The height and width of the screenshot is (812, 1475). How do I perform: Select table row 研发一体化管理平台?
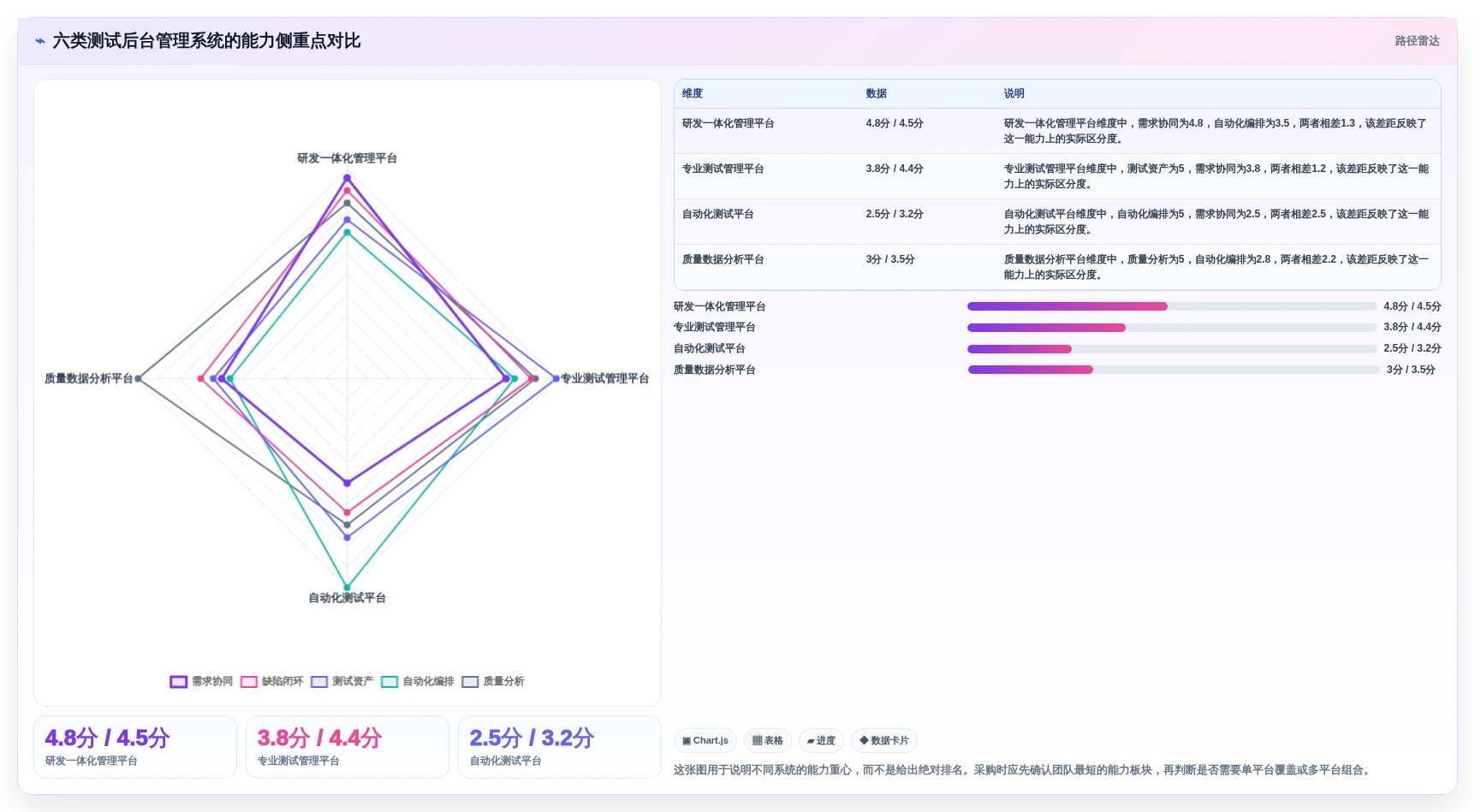click(x=1057, y=131)
